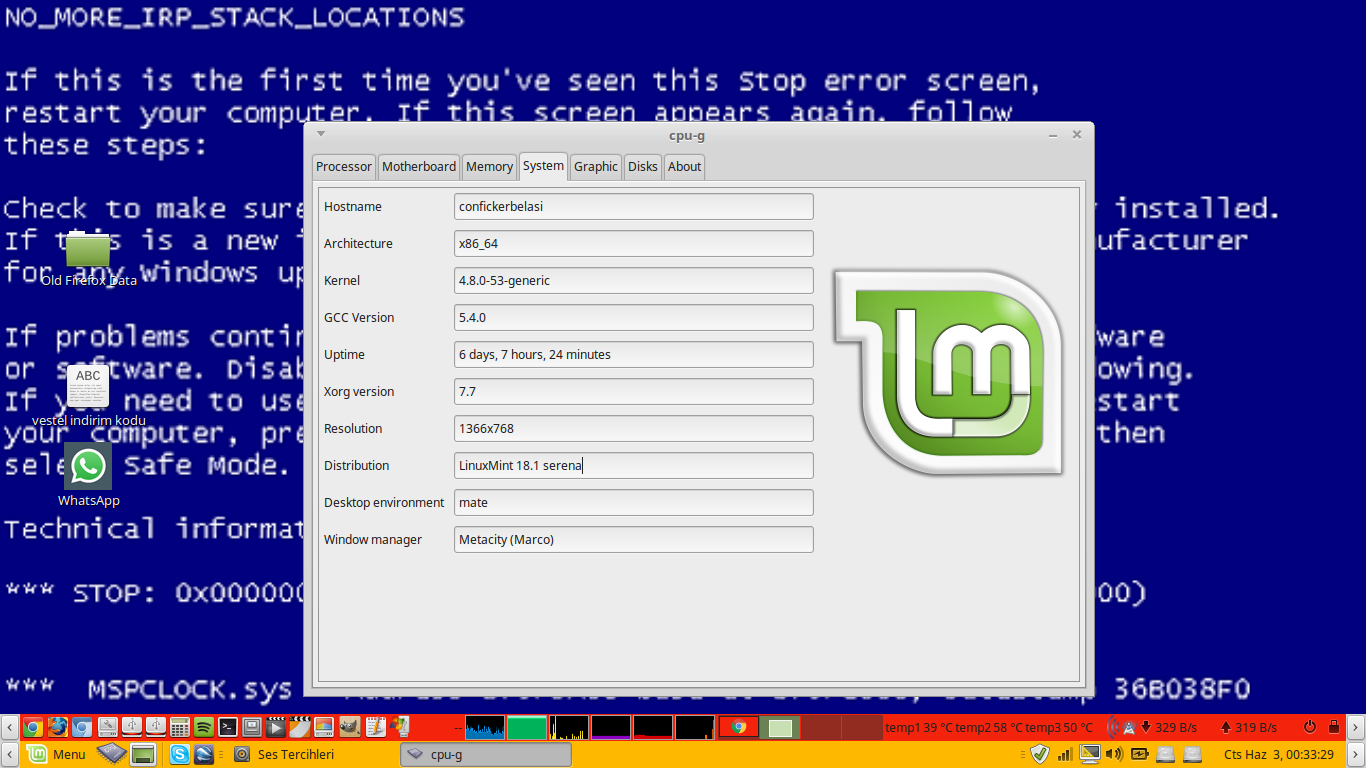This screenshot has width=1366, height=768.
Task: Open the image viewer launcher icon
Action: (324, 727)
